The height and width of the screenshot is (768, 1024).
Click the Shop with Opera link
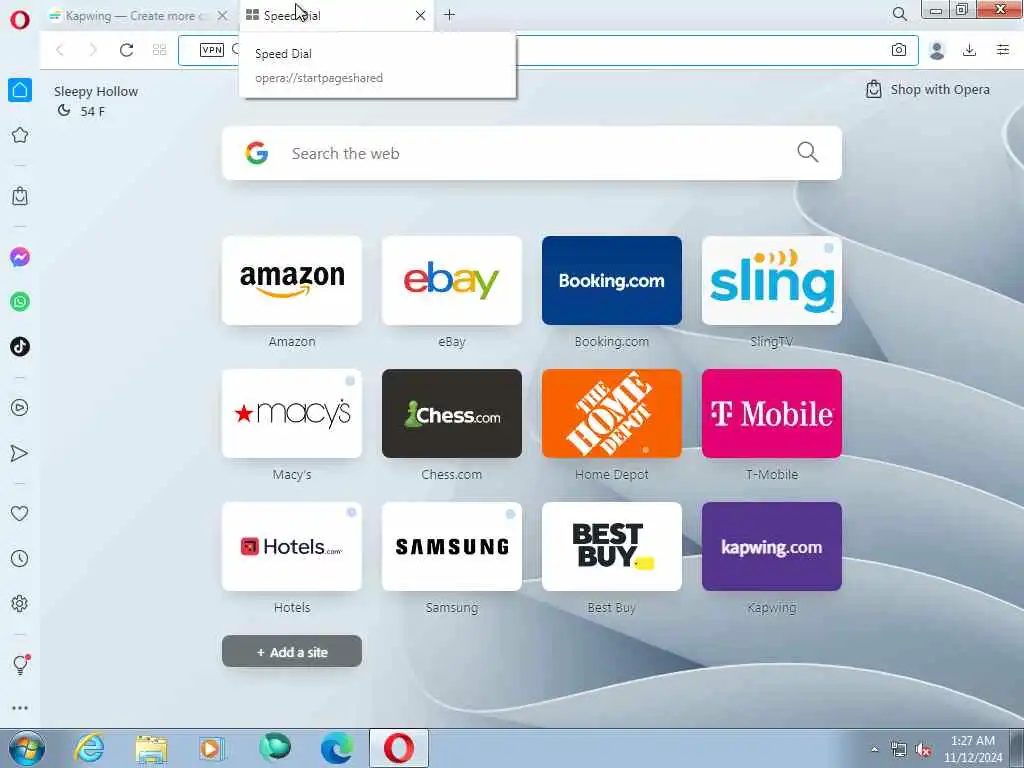pos(927,89)
